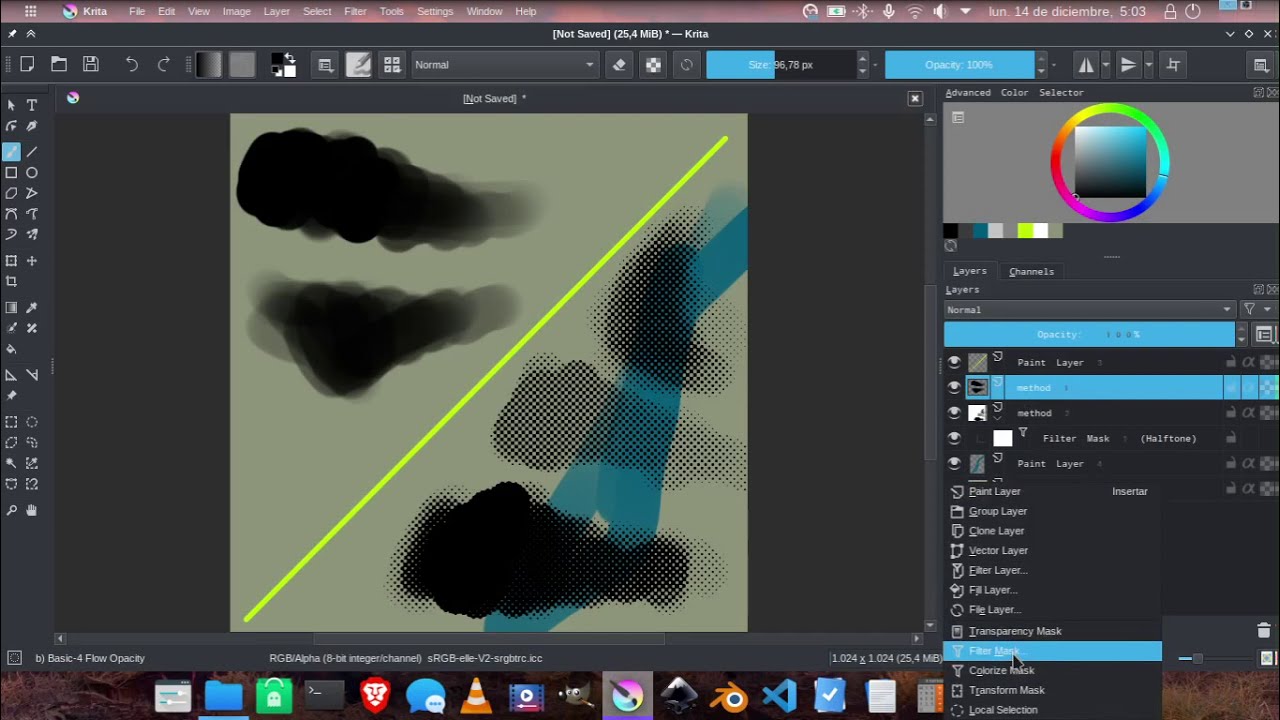Select the Ellipse shape tool
Image resolution: width=1280 pixels, height=720 pixels.
(32, 172)
